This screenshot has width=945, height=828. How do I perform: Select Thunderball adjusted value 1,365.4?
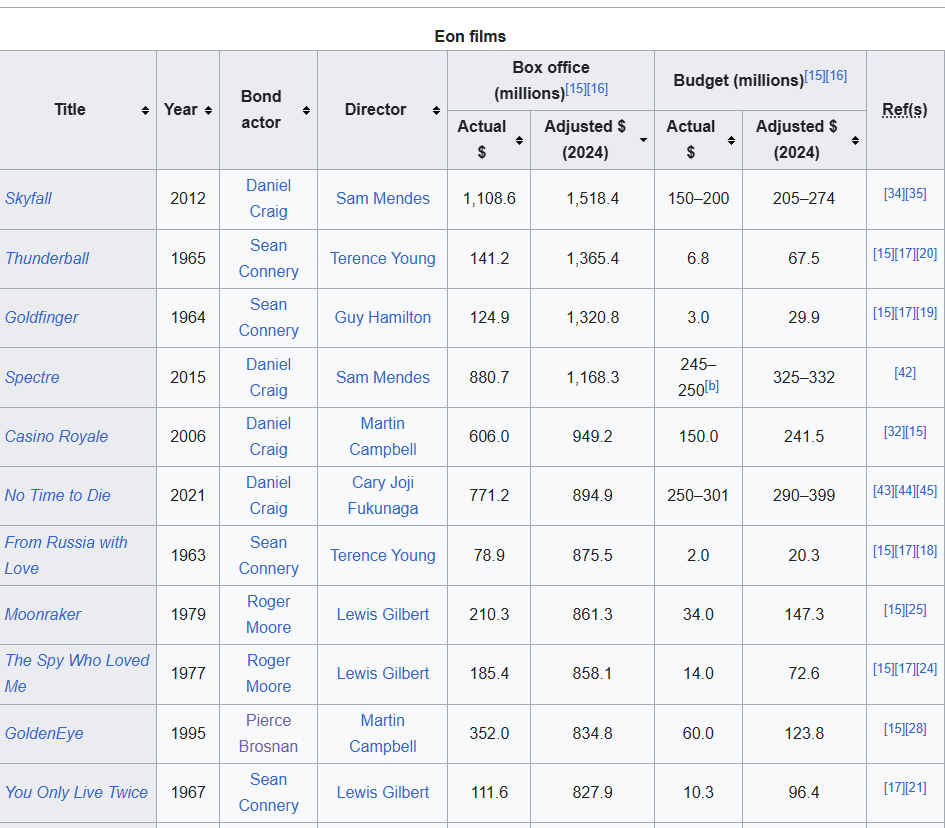pyautogui.click(x=592, y=259)
